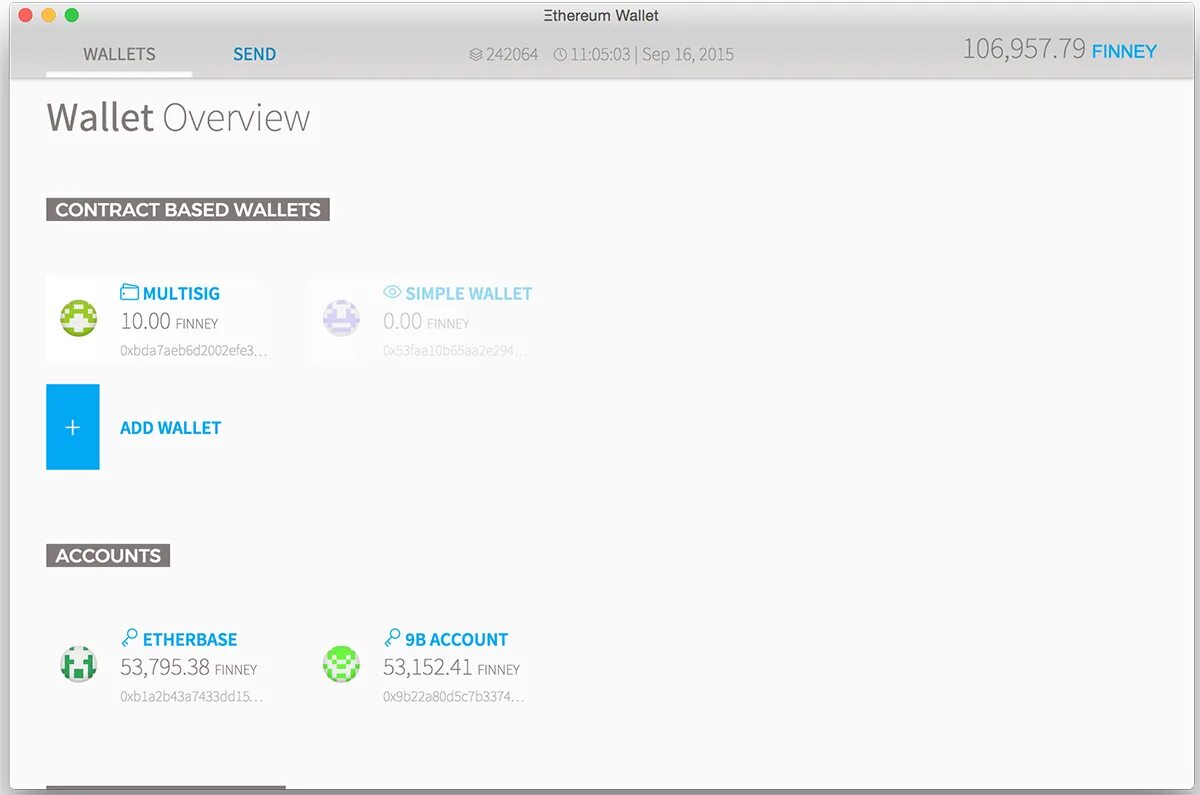Click address 0xbda7aeb6d2002efe3...
Screen dimensions: 1200x795
194,351
